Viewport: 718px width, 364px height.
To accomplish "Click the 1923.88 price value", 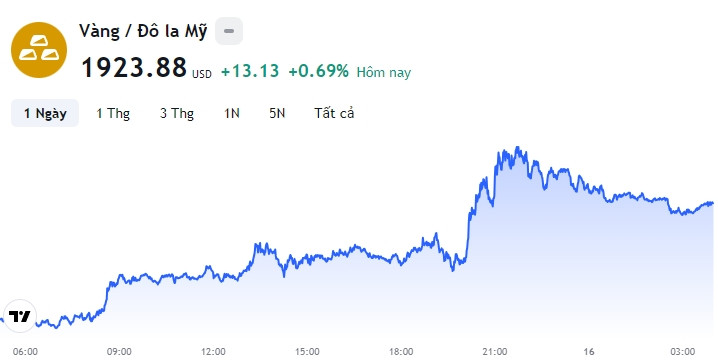I will coord(134,68).
